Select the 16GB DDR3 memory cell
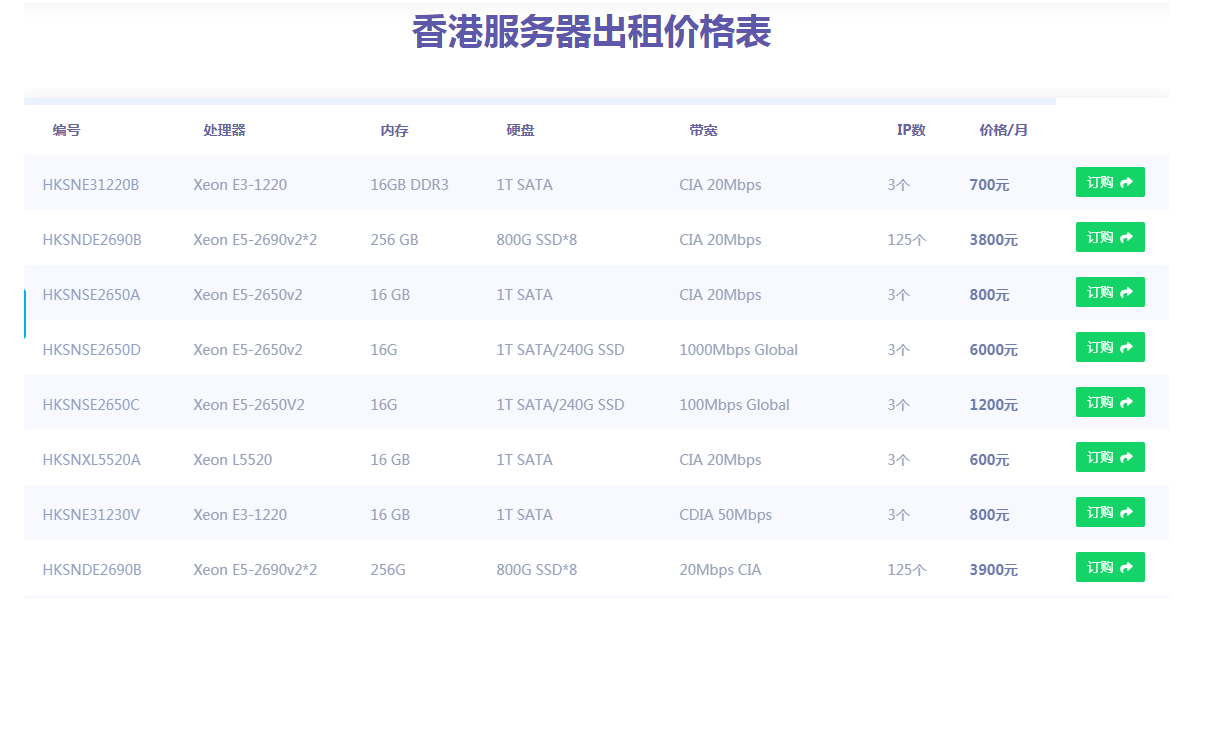The width and height of the screenshot is (1210, 750). pos(409,185)
